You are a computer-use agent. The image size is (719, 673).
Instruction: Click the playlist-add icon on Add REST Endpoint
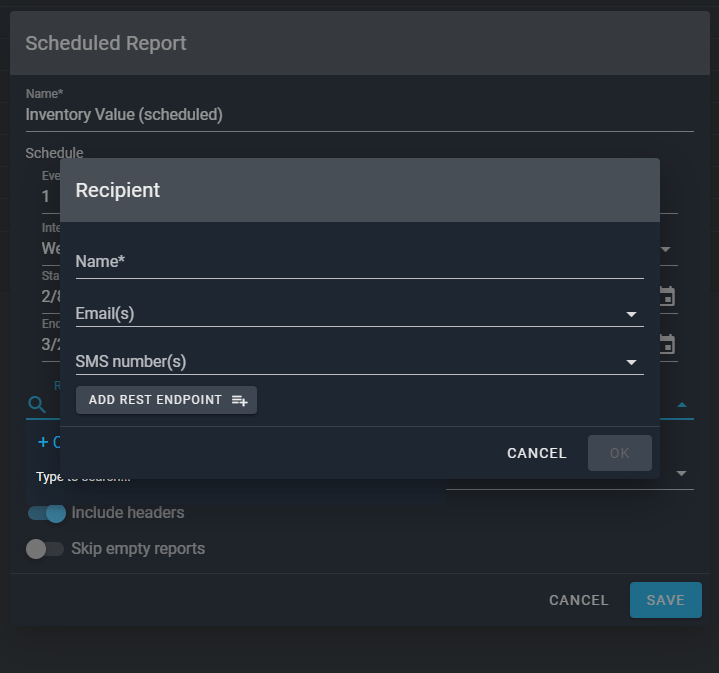[240, 400]
